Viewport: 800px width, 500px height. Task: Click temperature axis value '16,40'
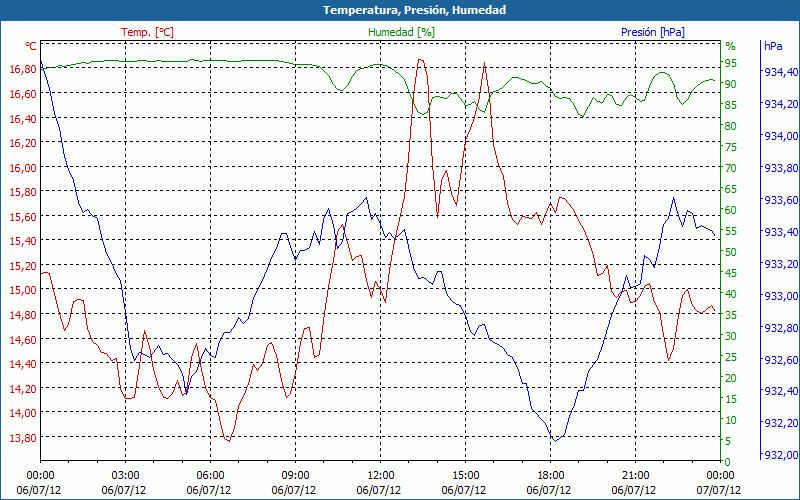pyautogui.click(x=23, y=118)
